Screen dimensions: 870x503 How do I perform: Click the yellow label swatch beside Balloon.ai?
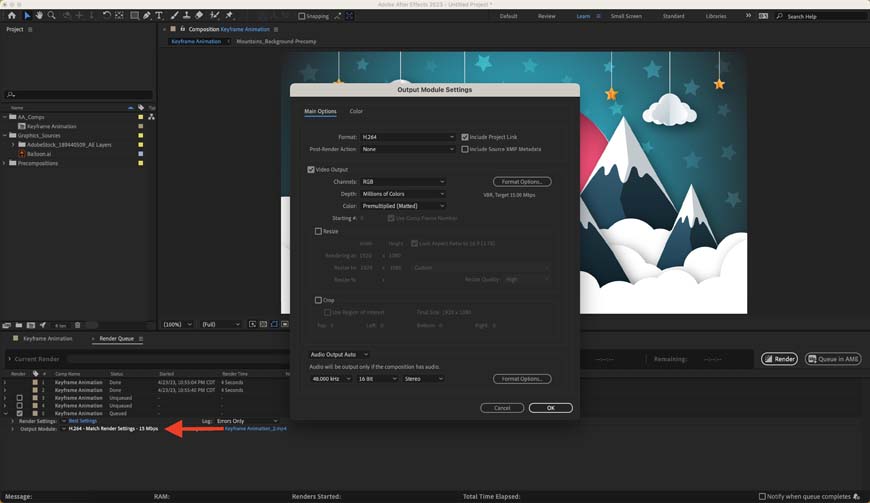[141, 154]
